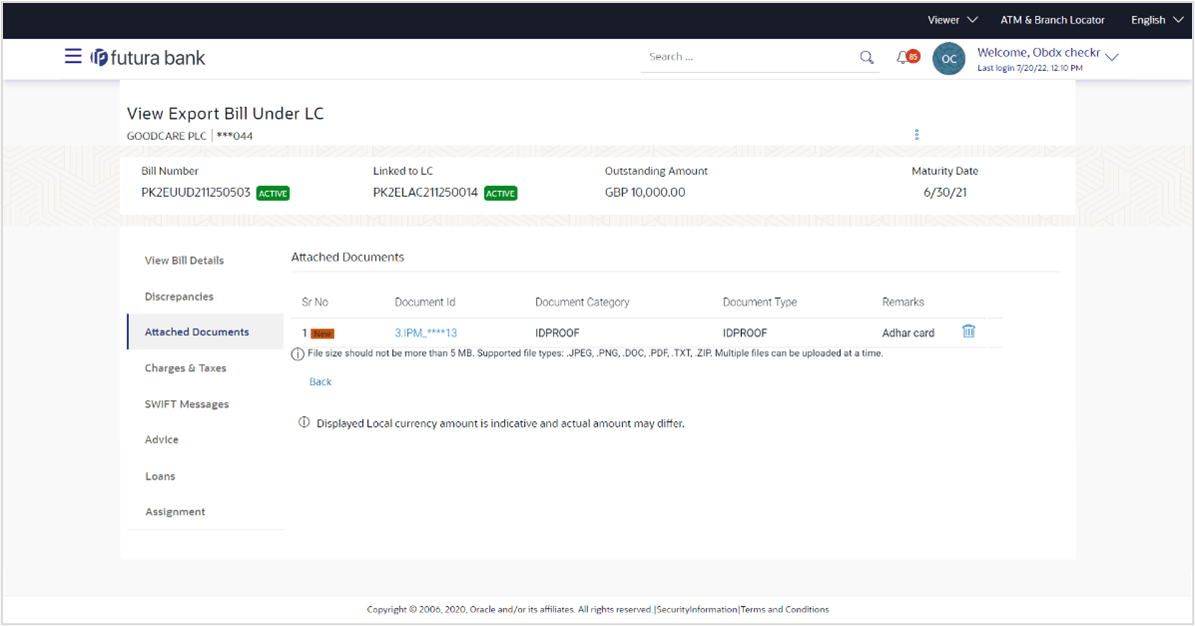Click the search magnifier icon
The image size is (1195, 626).
coord(867,57)
